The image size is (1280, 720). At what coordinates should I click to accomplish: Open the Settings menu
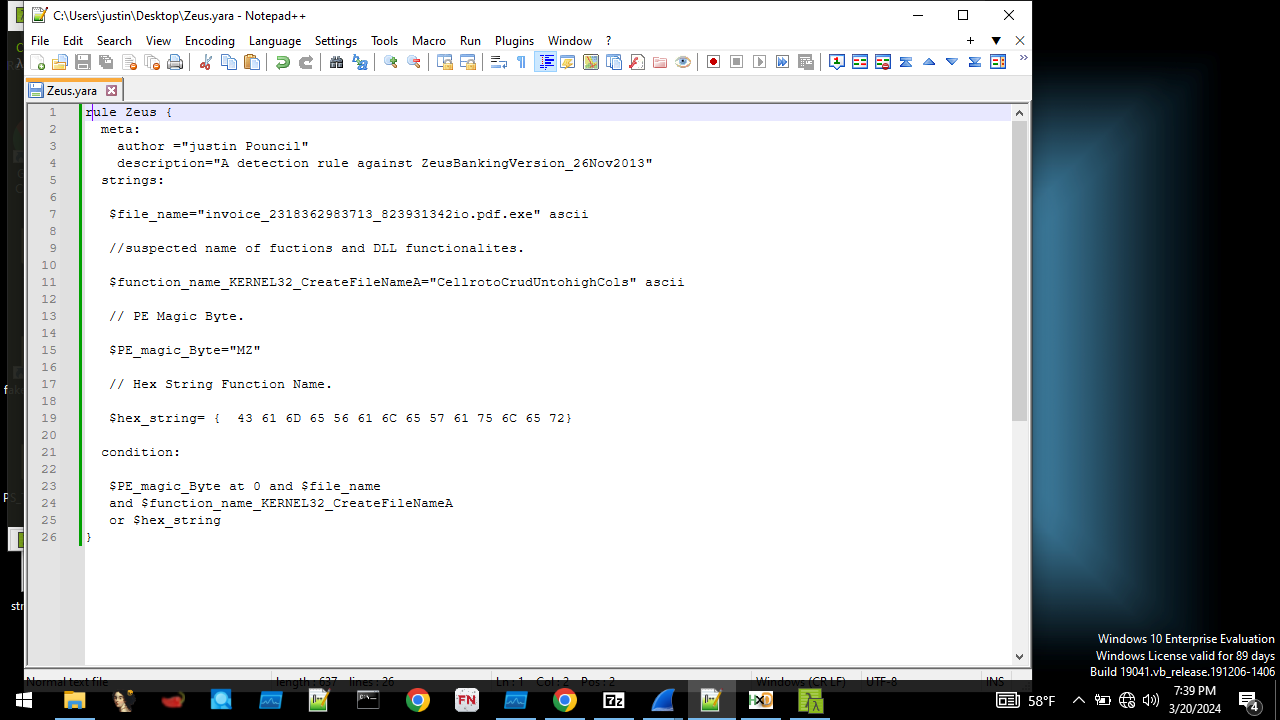coord(336,41)
